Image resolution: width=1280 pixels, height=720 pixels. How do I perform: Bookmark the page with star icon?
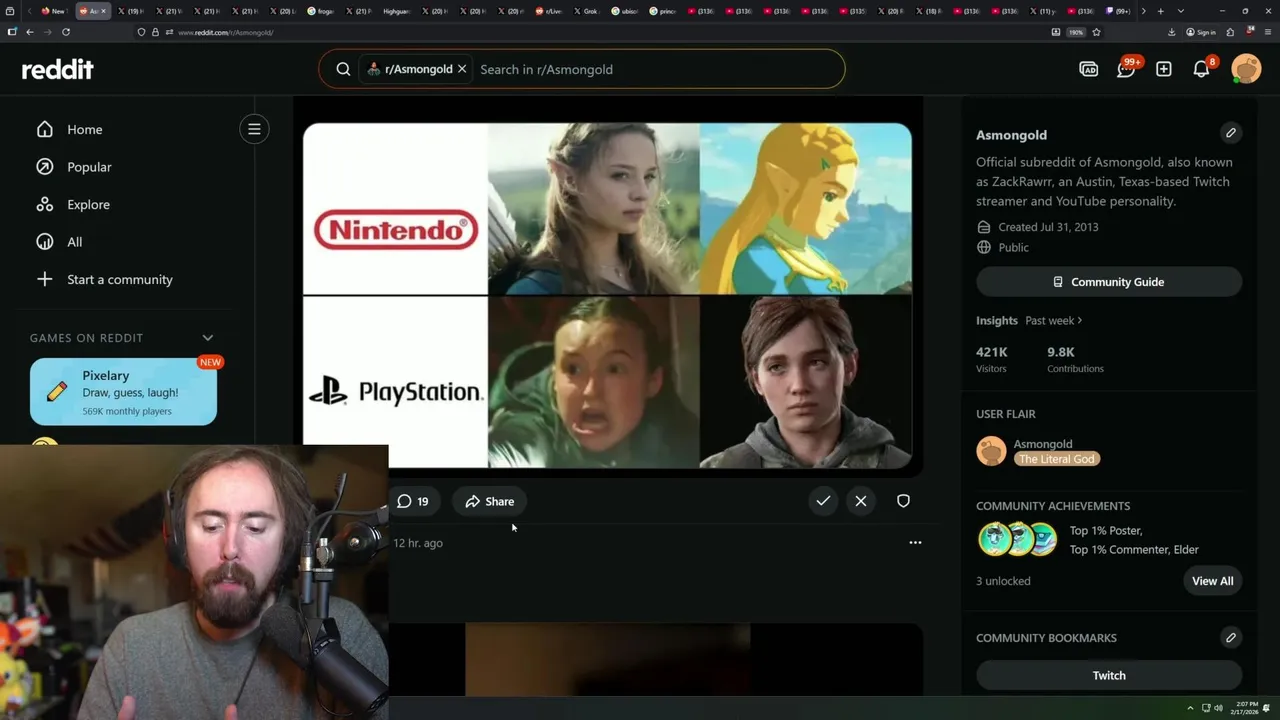pyautogui.click(x=1096, y=32)
